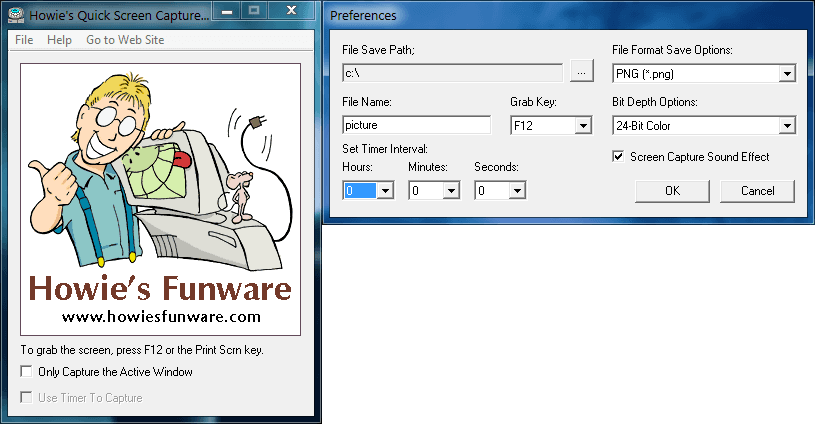
Task: Click the 'Set Timer Interval:' label
Action: (385, 149)
